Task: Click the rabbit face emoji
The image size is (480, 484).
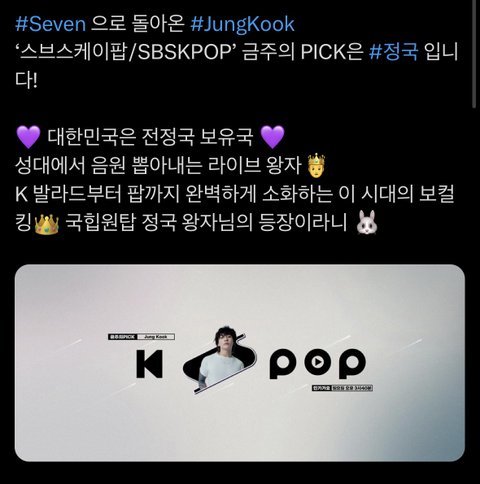Action: tap(367, 222)
